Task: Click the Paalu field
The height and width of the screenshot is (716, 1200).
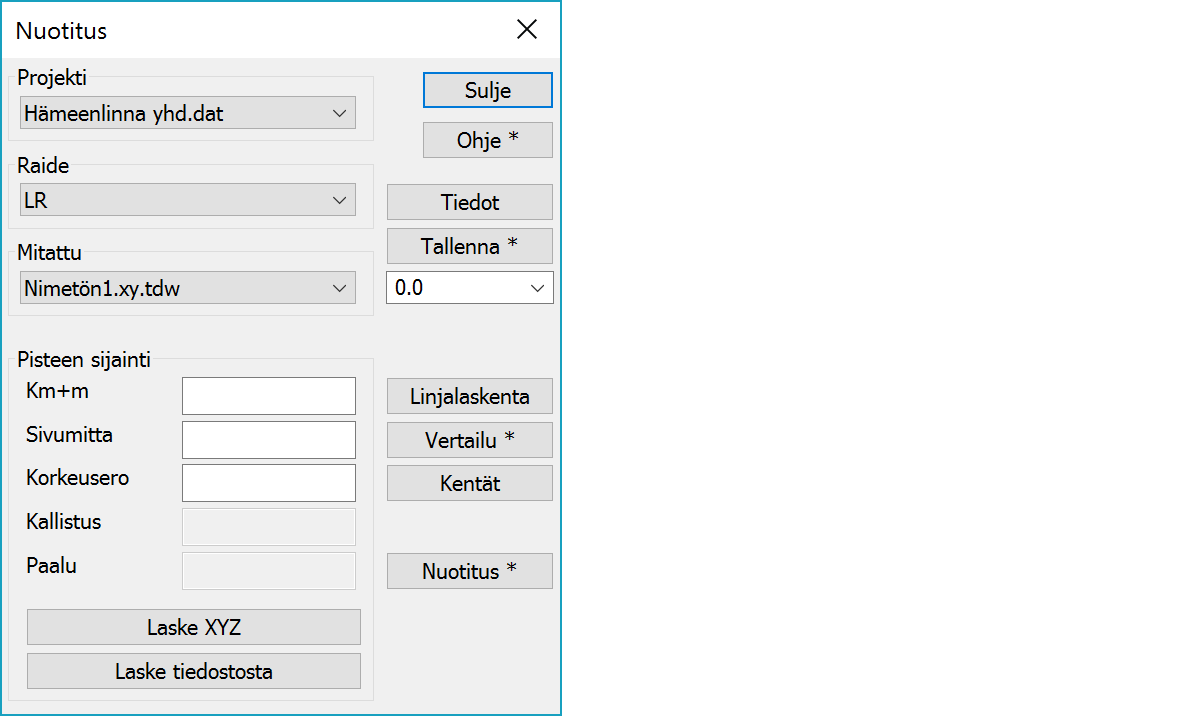Action: [268, 570]
